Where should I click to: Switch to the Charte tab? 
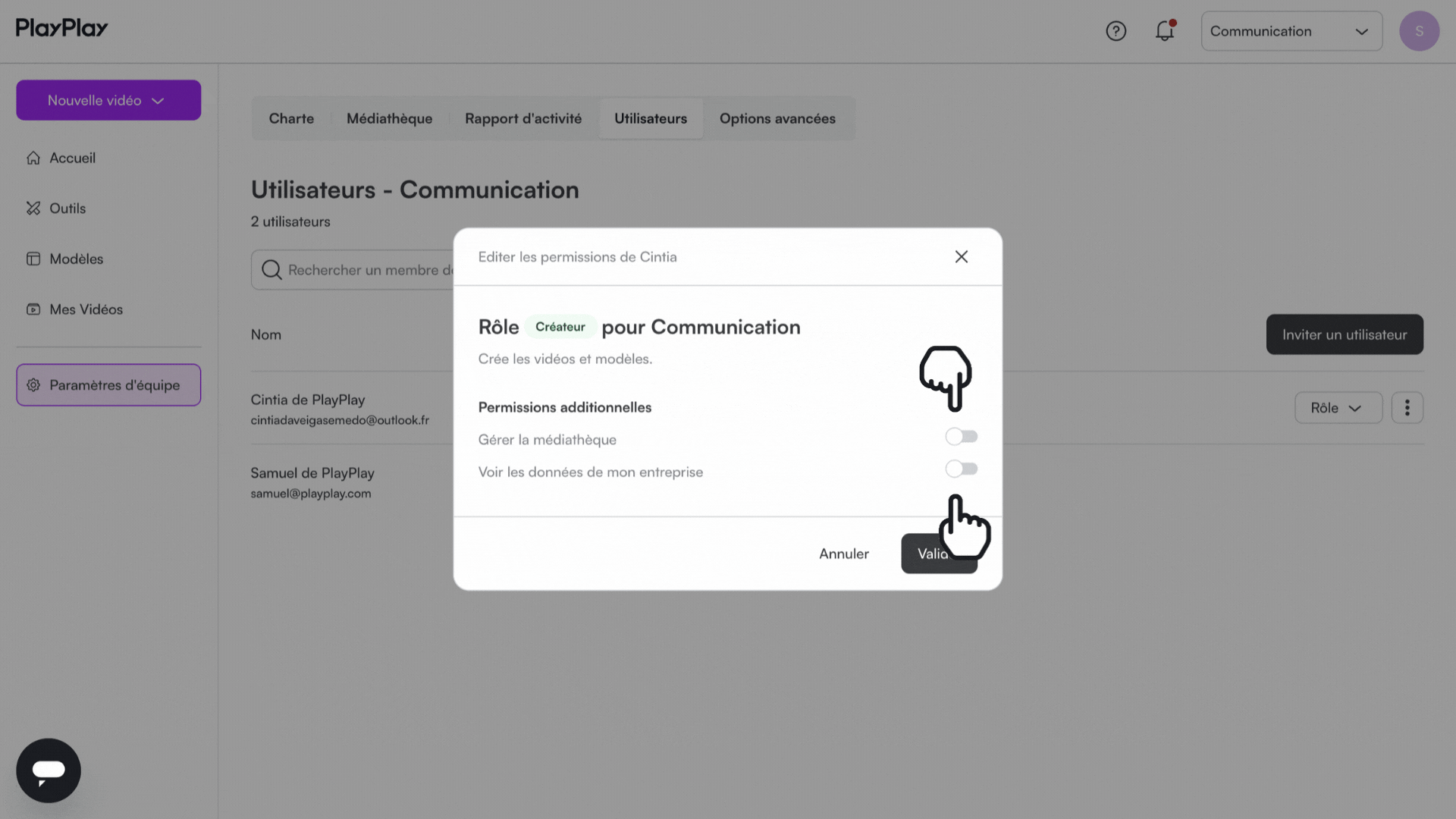291,119
